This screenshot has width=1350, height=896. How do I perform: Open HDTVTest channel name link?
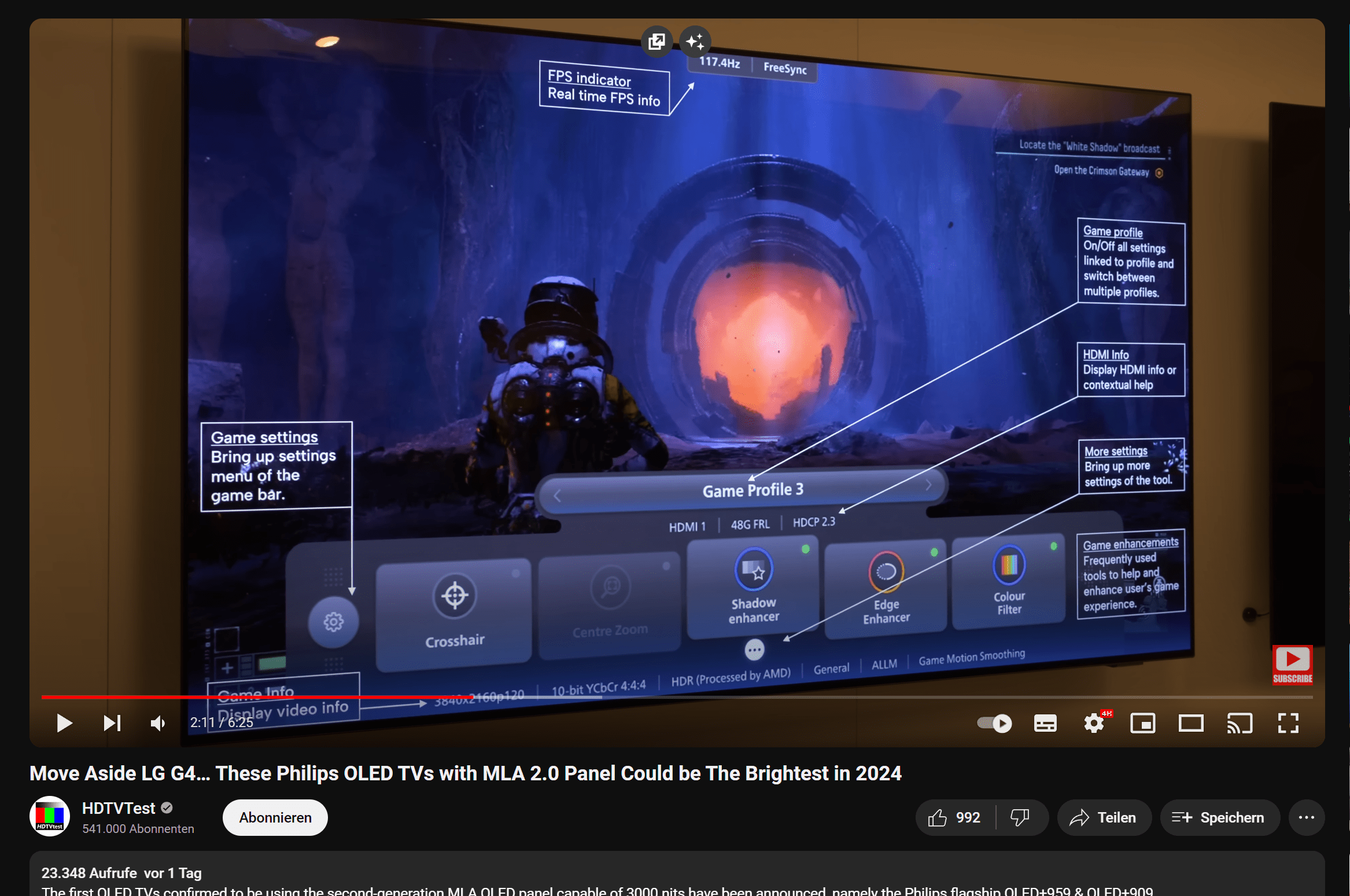click(119, 808)
